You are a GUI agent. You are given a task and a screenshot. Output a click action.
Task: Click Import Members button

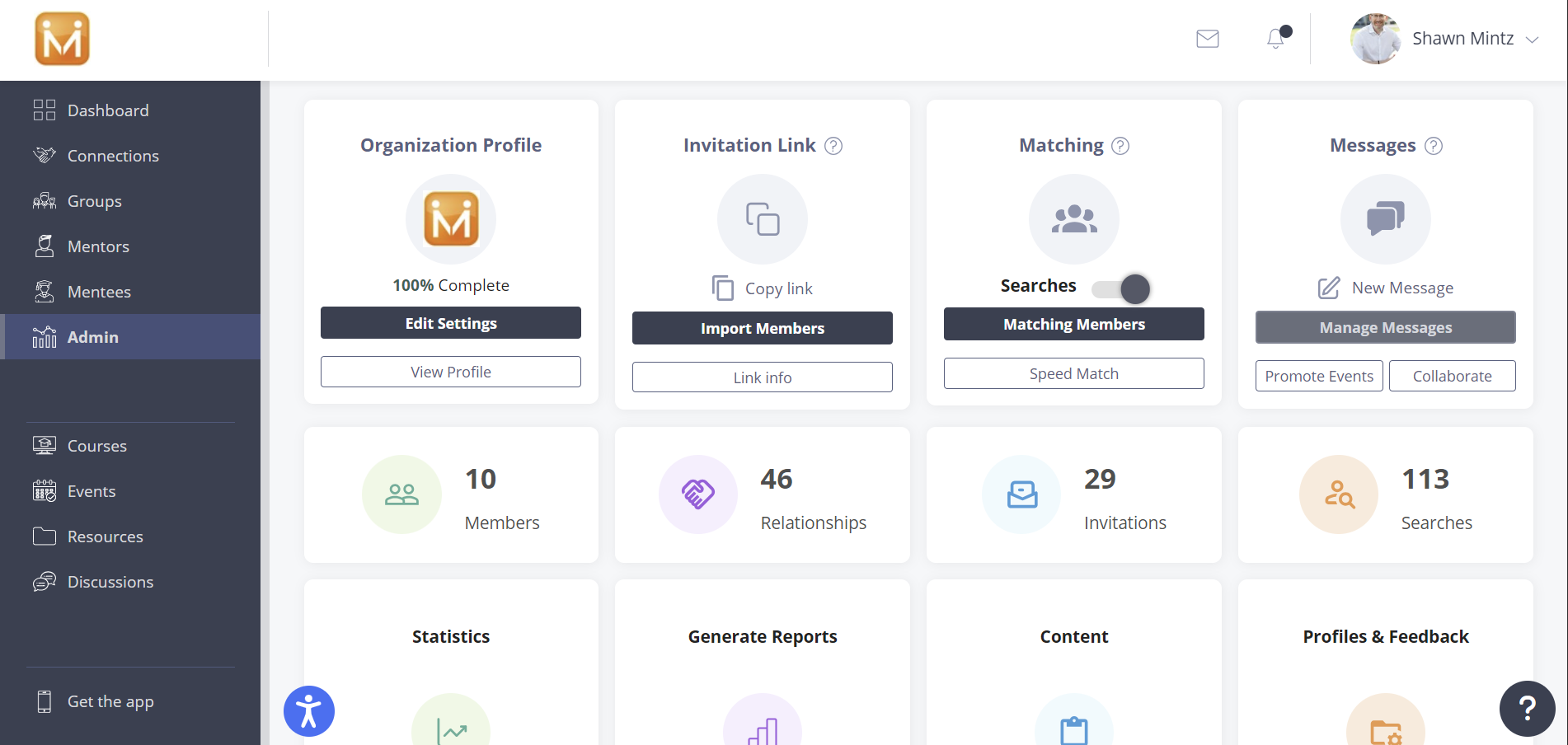coord(763,328)
